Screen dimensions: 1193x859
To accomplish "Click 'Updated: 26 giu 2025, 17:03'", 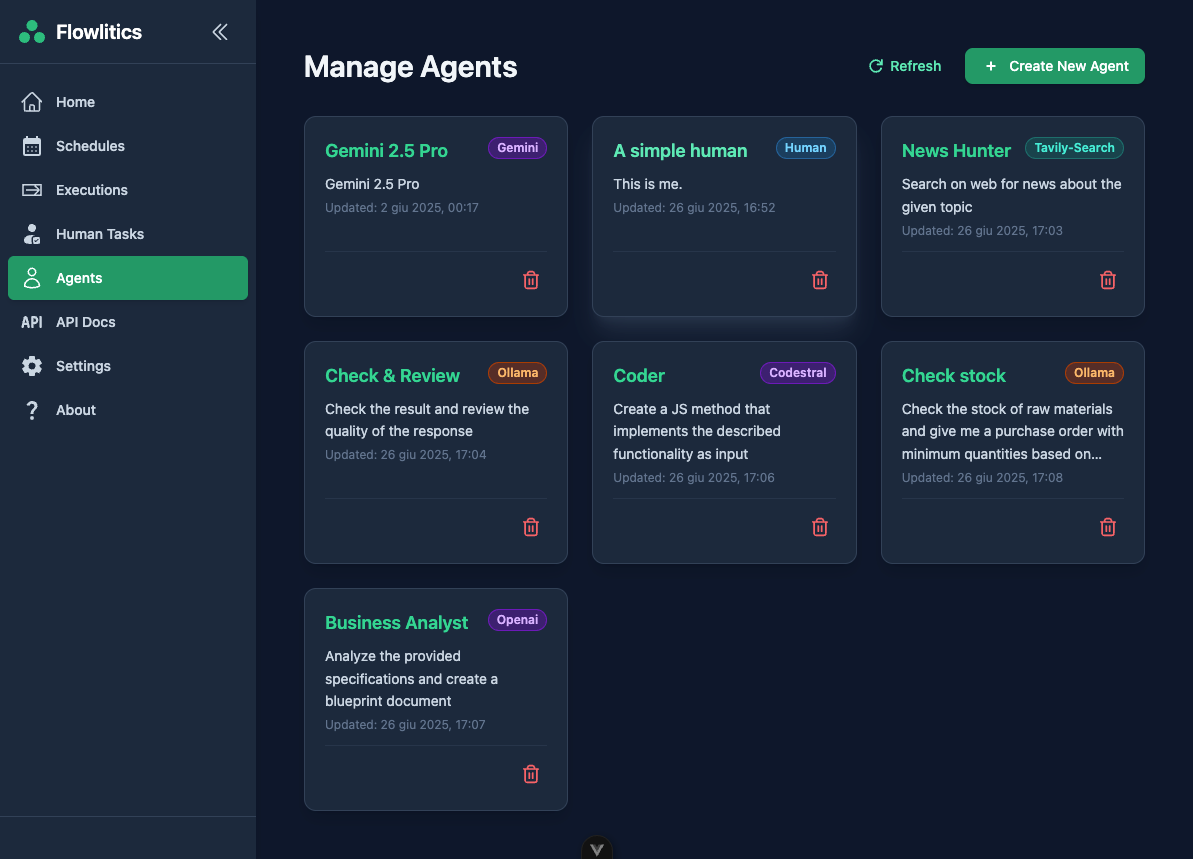I will 982,231.
